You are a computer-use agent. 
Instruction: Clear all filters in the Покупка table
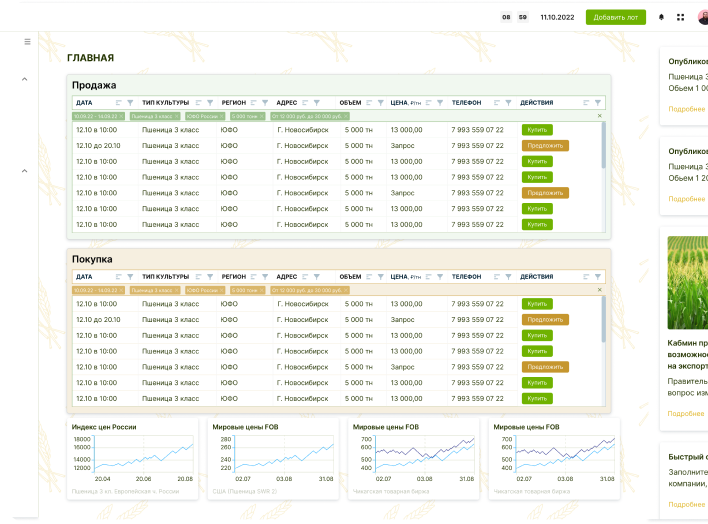pos(600,290)
